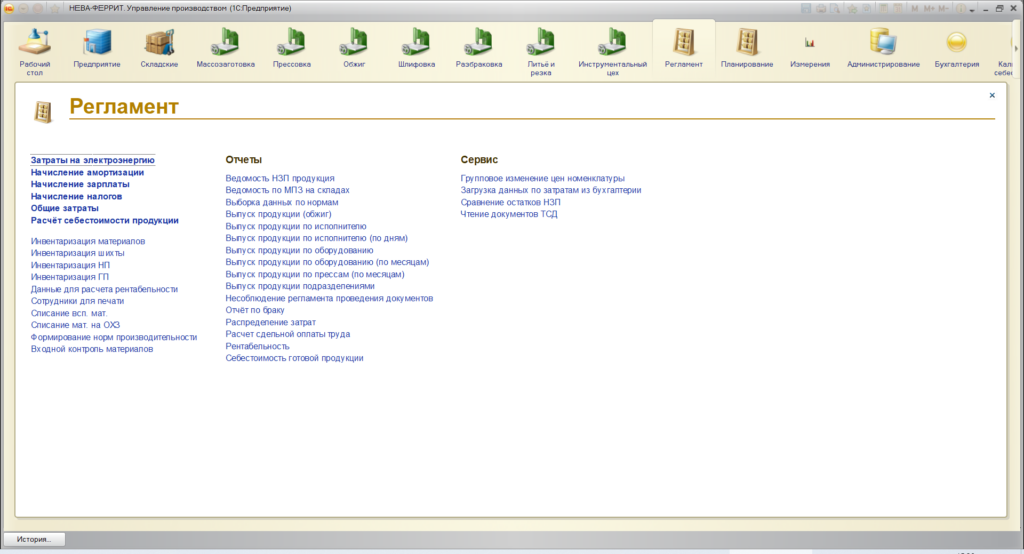Open Формирование норм производительности
1024x554 pixels.
[x=114, y=337]
